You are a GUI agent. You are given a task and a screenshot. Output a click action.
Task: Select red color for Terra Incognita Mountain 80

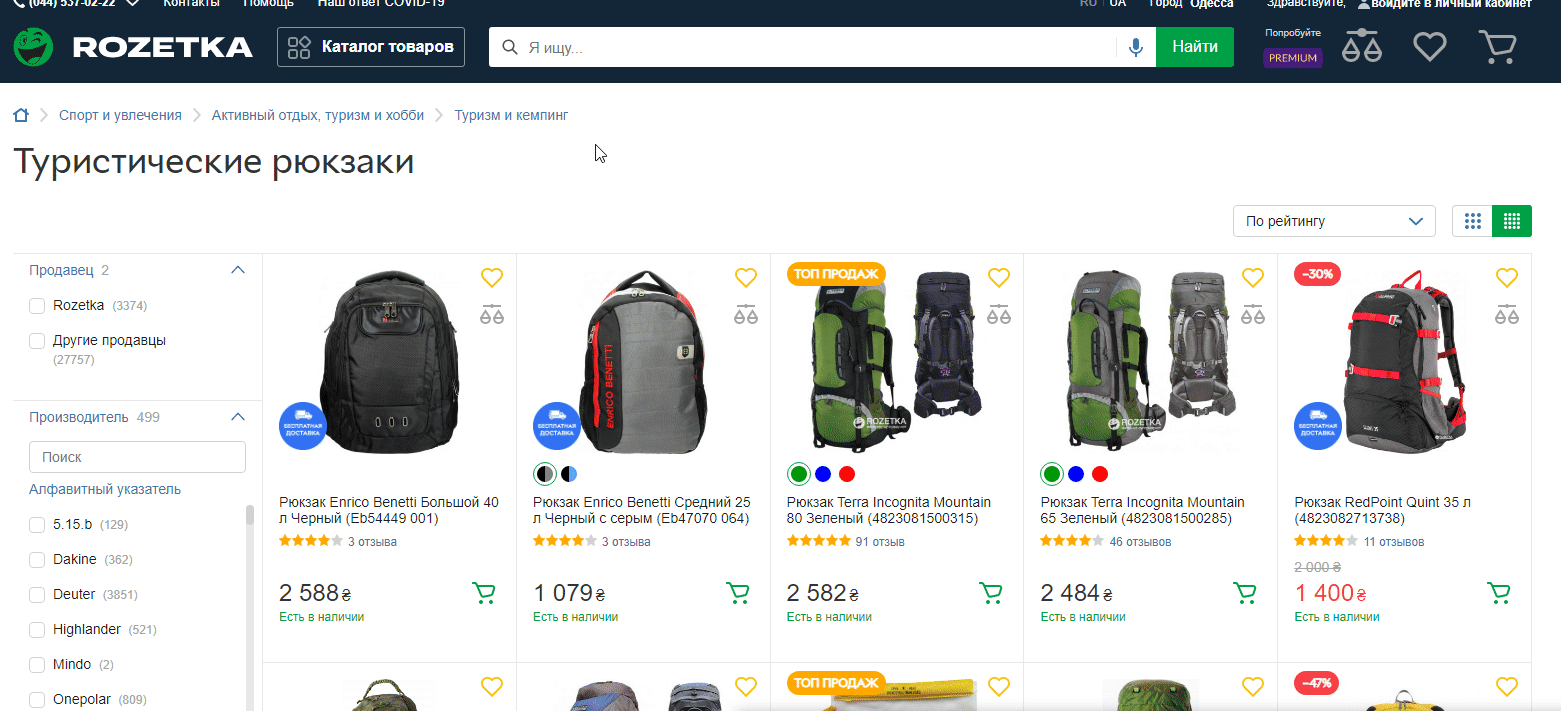(847, 473)
